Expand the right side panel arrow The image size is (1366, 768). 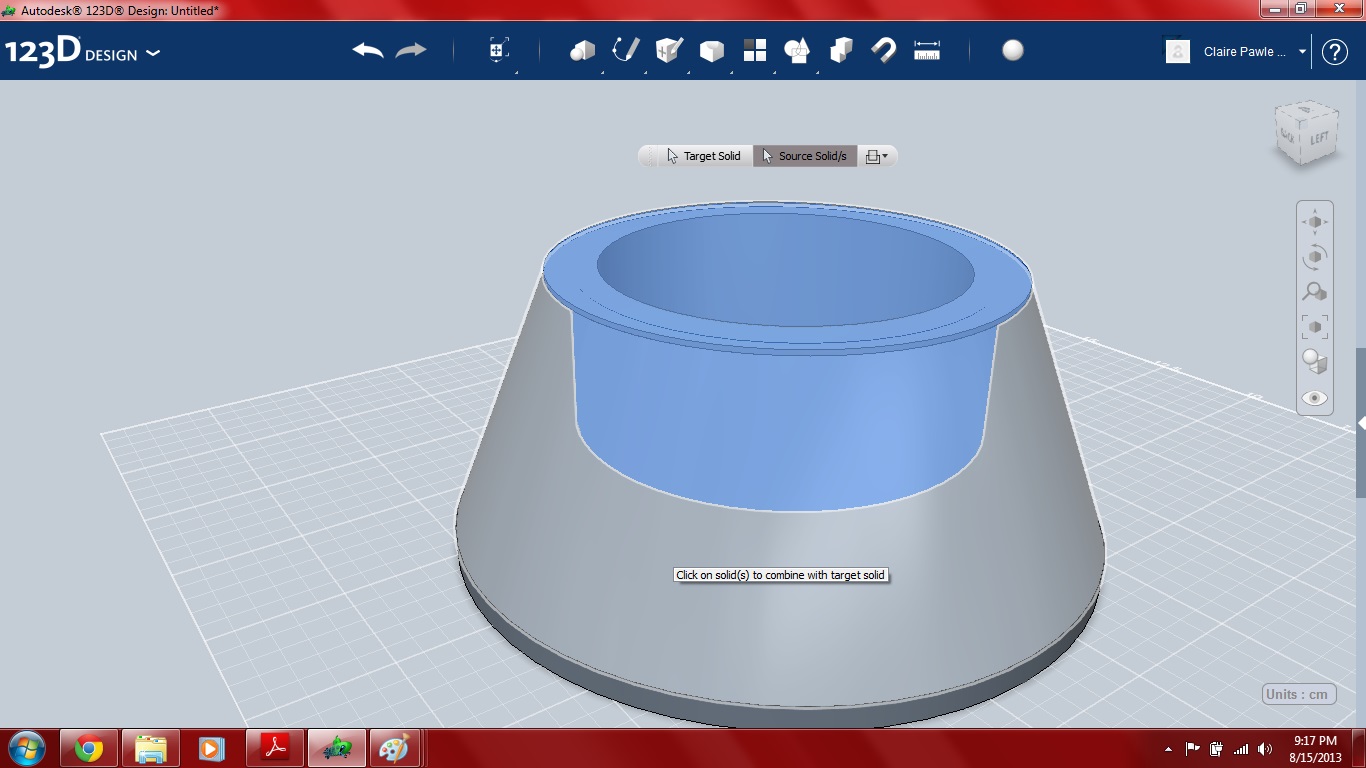(x=1361, y=424)
